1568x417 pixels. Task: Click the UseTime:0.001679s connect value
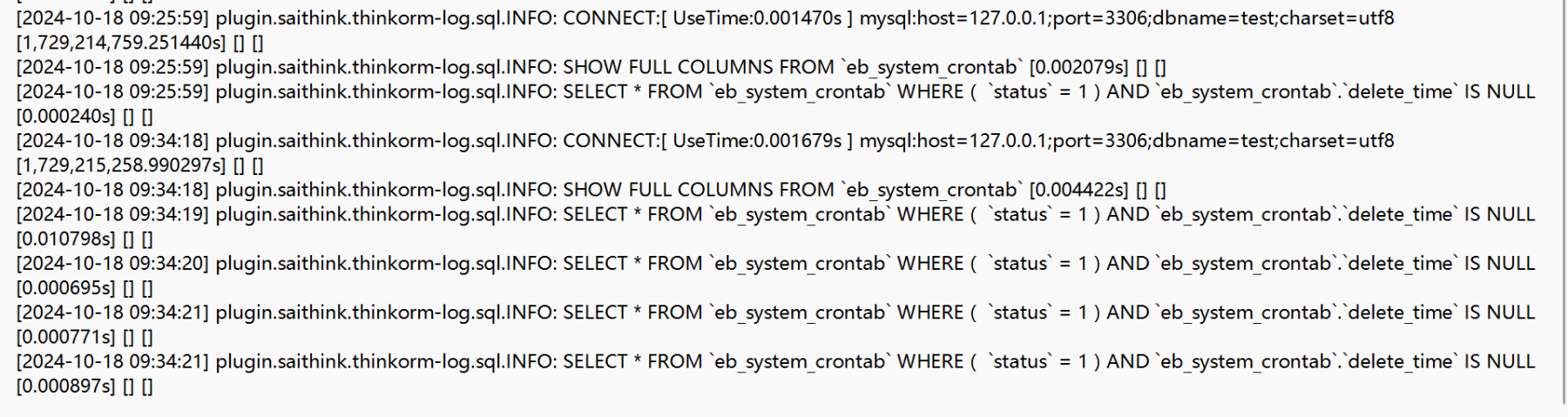coord(757,140)
